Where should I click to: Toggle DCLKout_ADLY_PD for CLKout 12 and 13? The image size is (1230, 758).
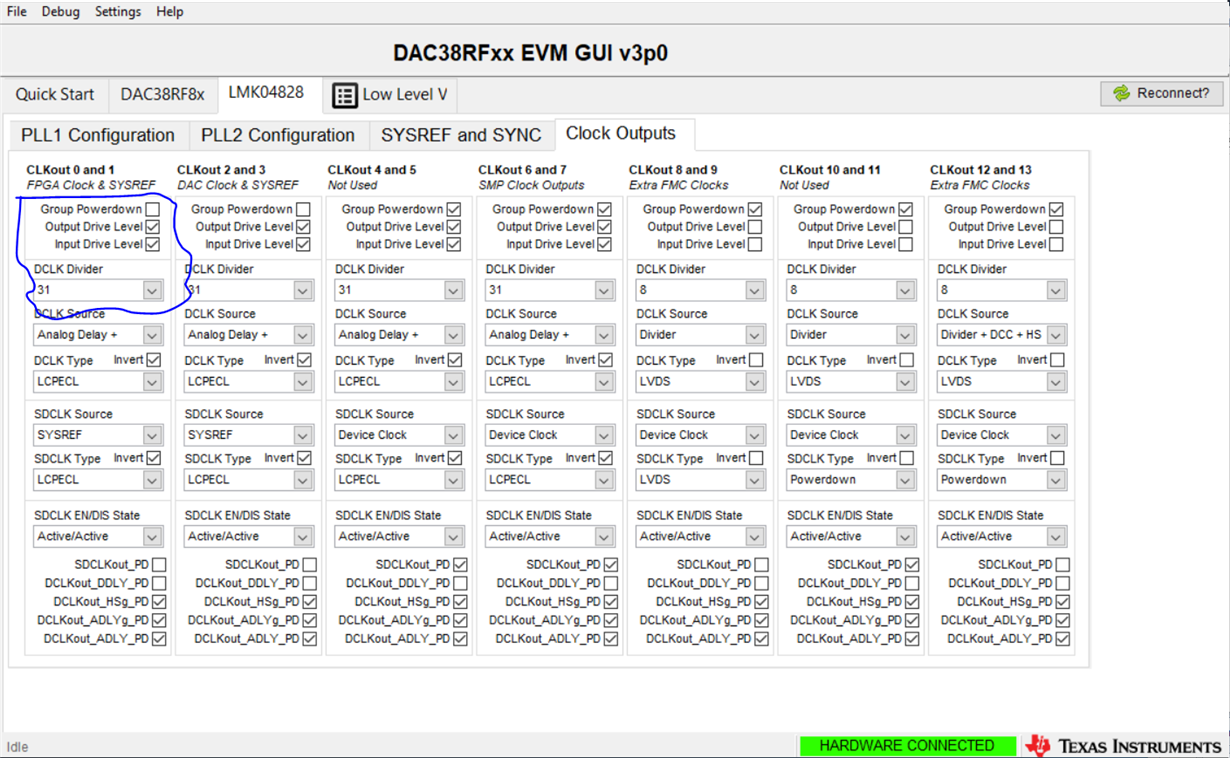click(x=1062, y=638)
